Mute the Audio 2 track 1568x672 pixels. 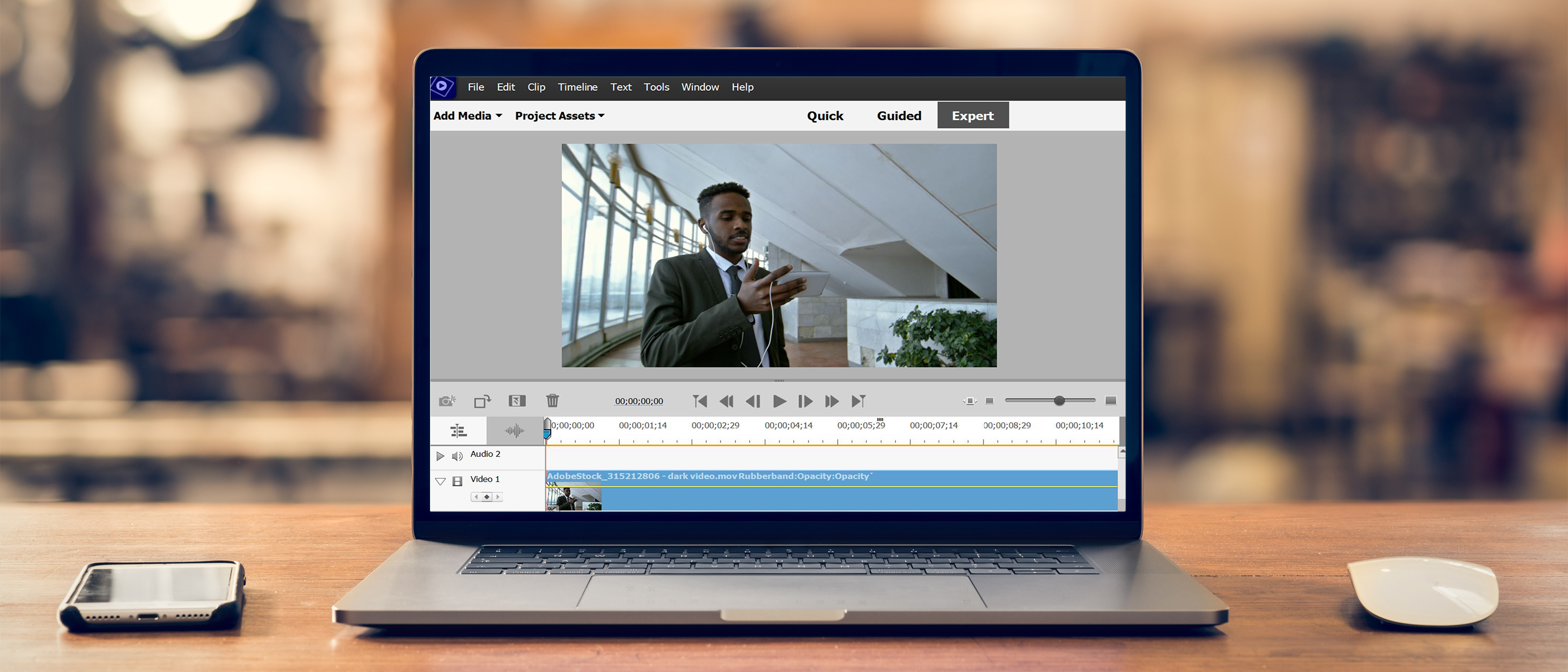click(x=457, y=454)
